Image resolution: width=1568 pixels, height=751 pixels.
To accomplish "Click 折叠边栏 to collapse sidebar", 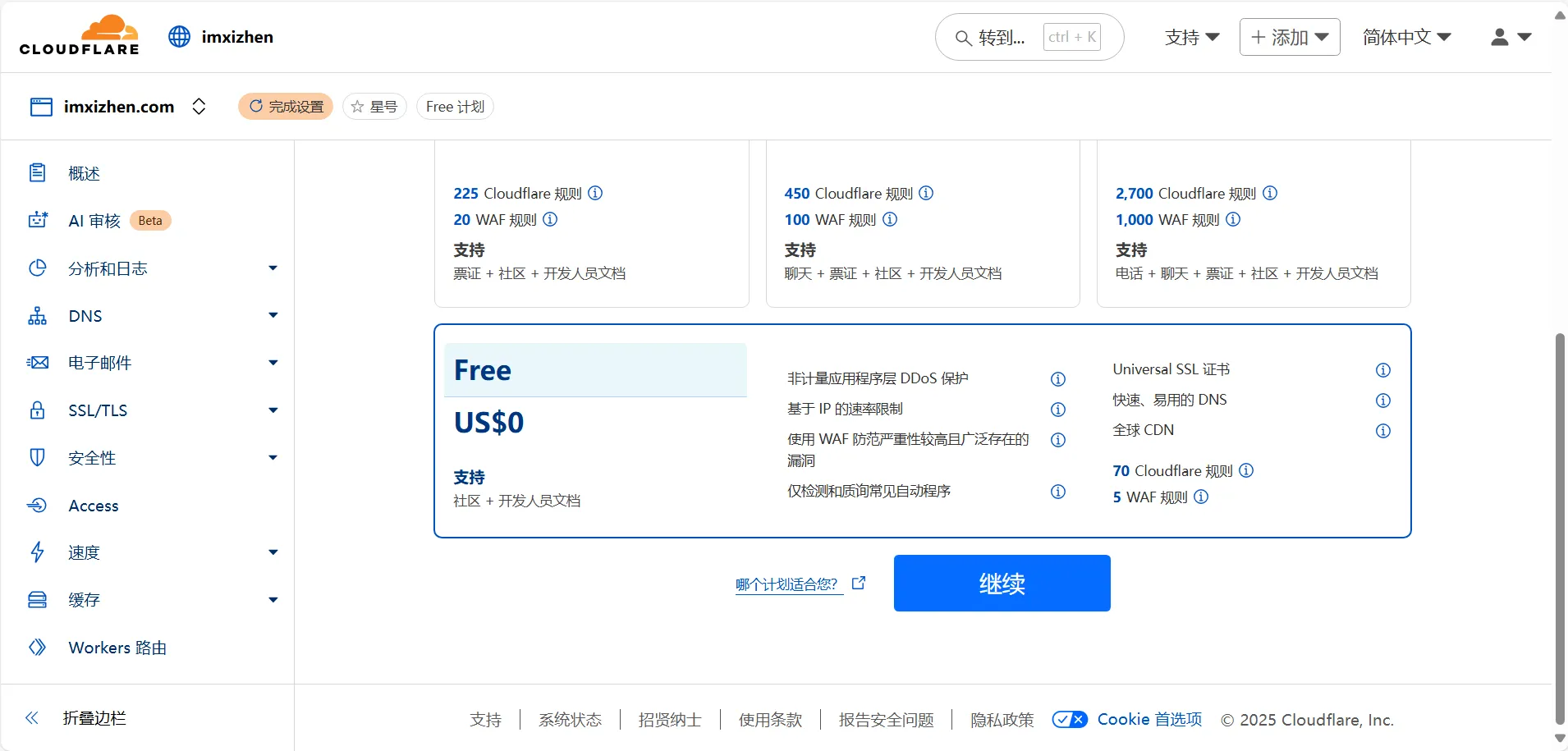I will [x=94, y=718].
